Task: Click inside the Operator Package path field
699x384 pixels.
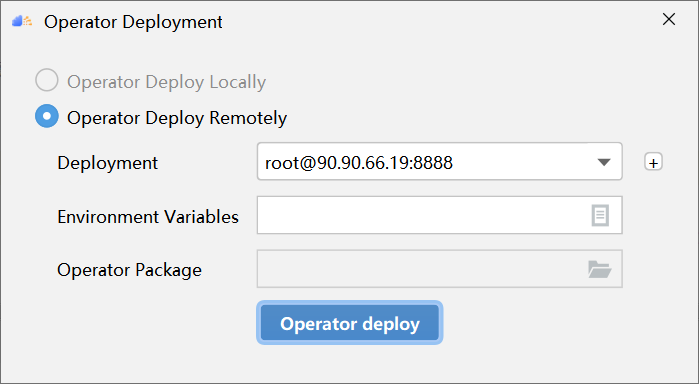Action: [x=440, y=268]
